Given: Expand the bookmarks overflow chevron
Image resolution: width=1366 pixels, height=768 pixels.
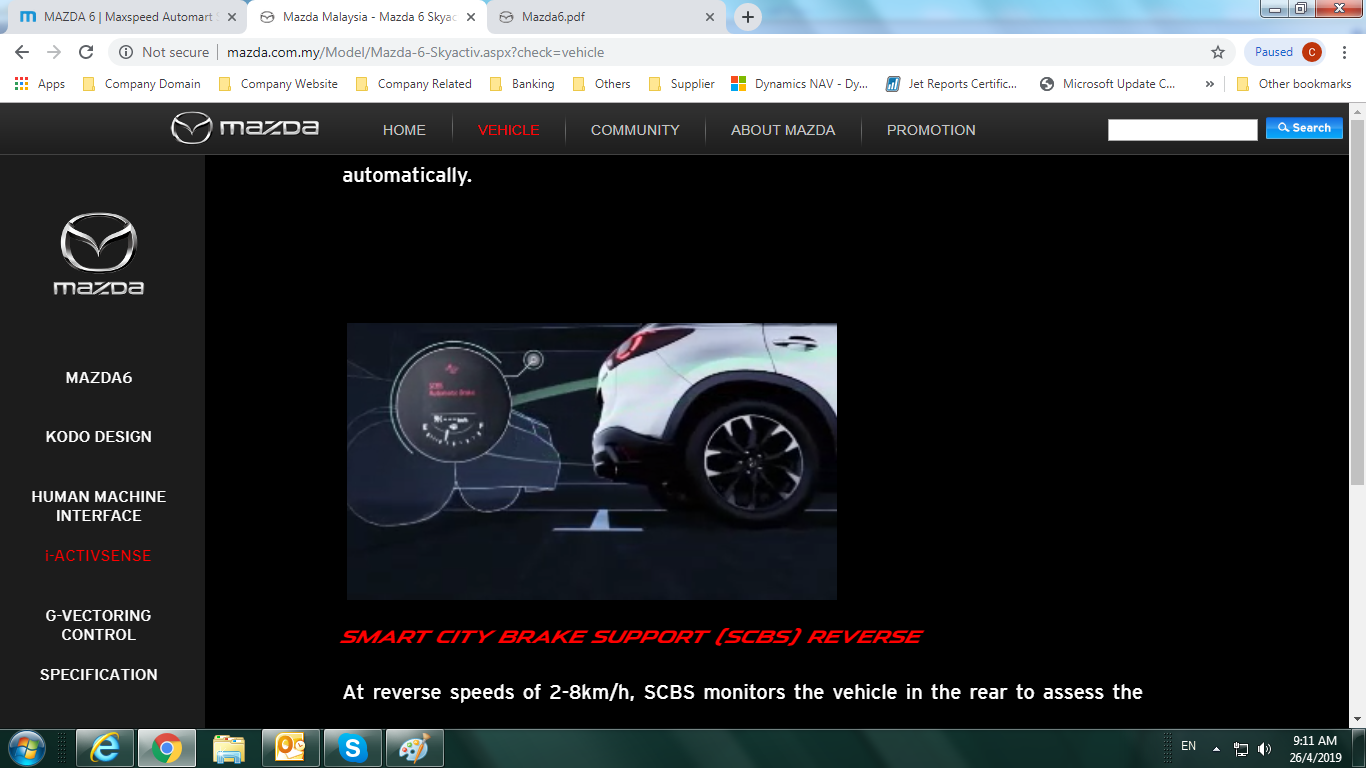Looking at the screenshot, I should click(1209, 84).
